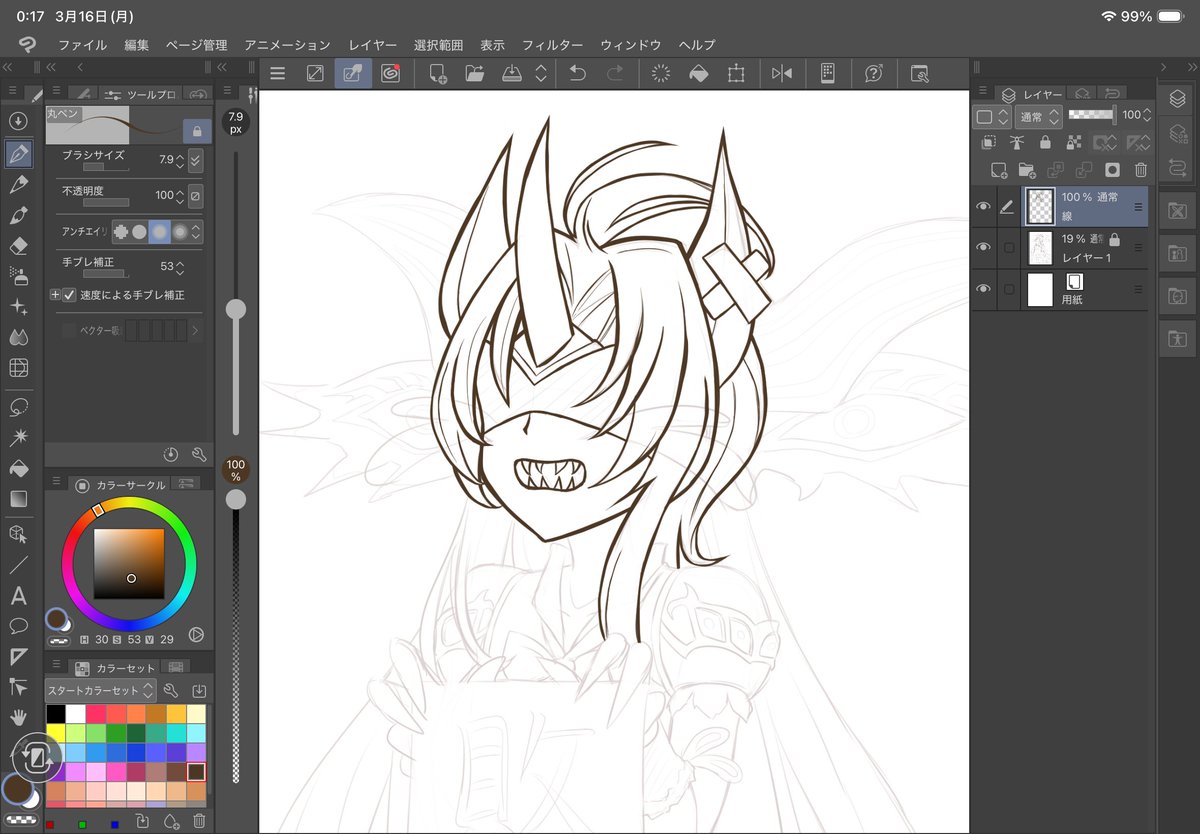Select the Blend tool
The height and width of the screenshot is (834, 1200).
point(18,337)
